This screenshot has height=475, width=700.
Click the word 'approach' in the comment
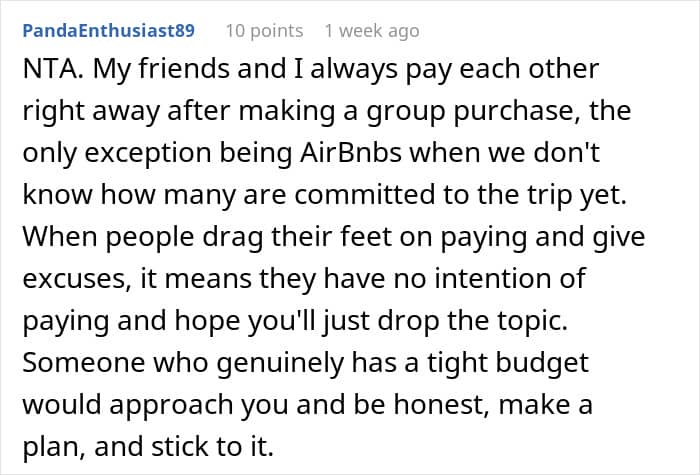pos(175,406)
